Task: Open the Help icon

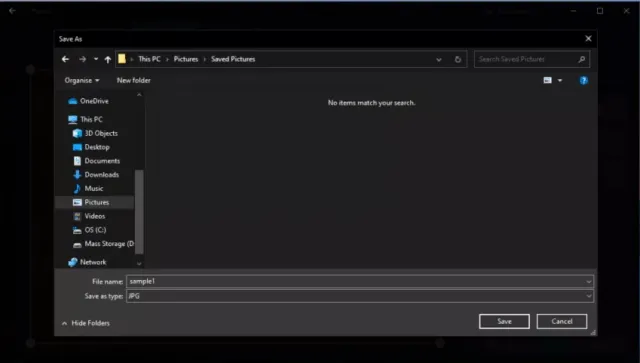Action: 584,80
